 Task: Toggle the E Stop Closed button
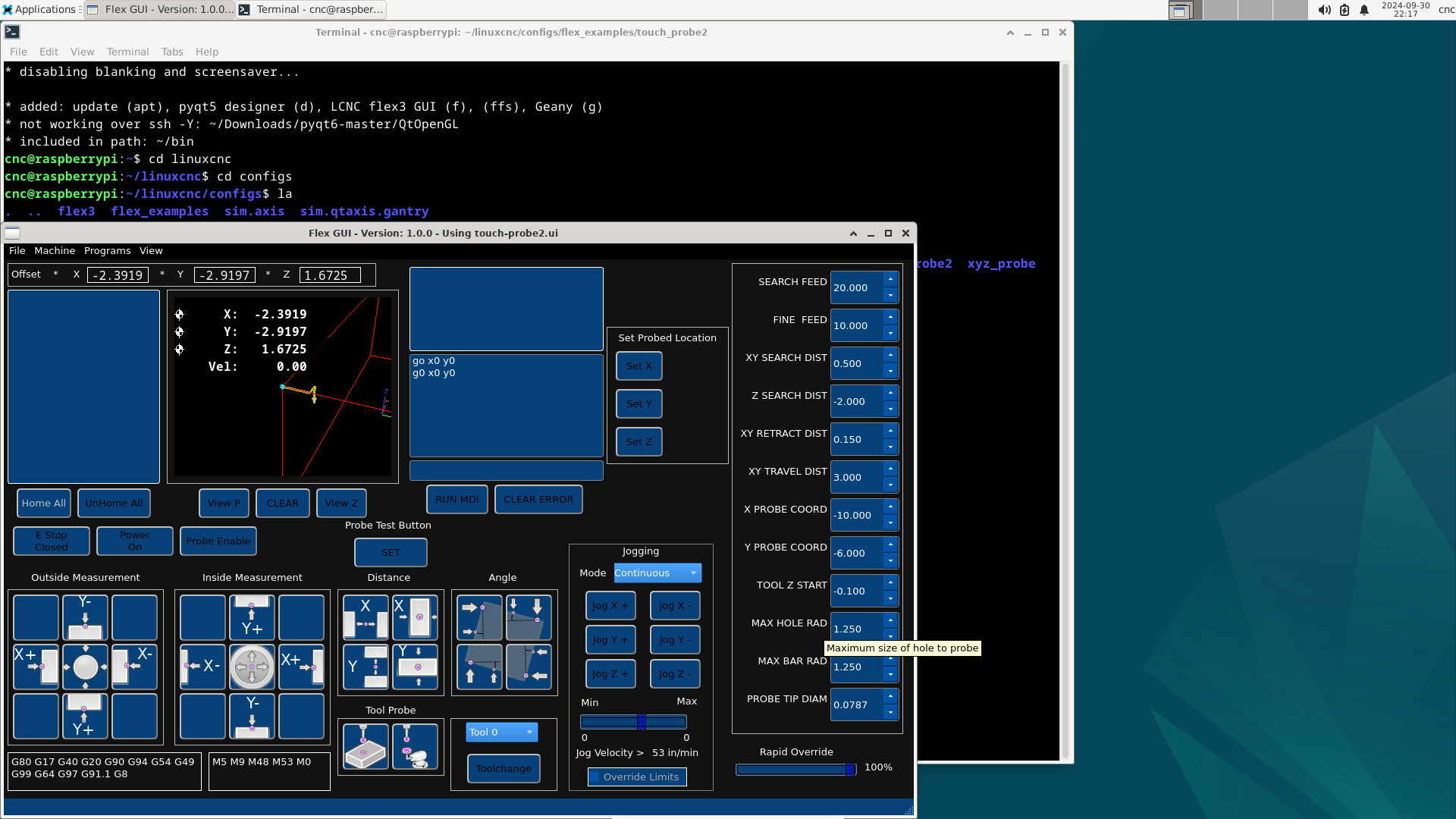[x=52, y=541]
